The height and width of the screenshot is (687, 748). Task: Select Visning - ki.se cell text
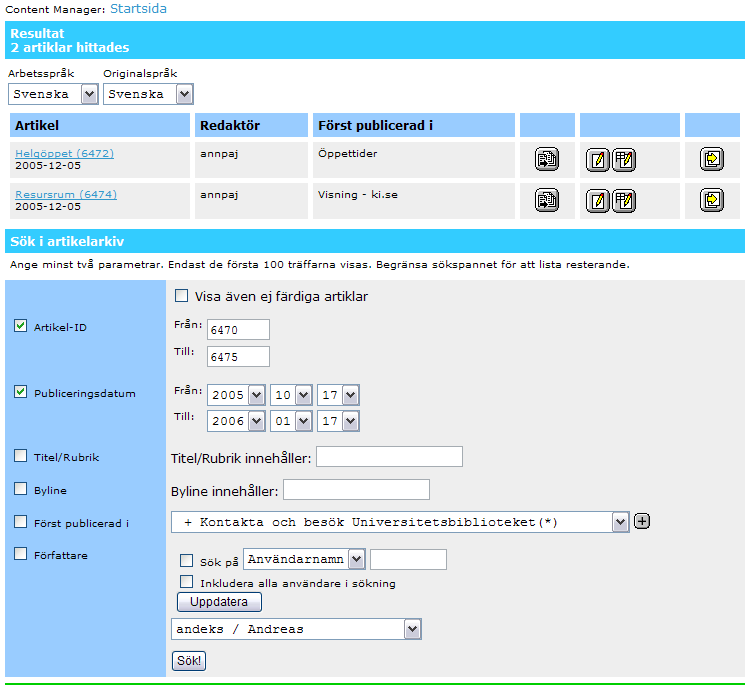358,195
